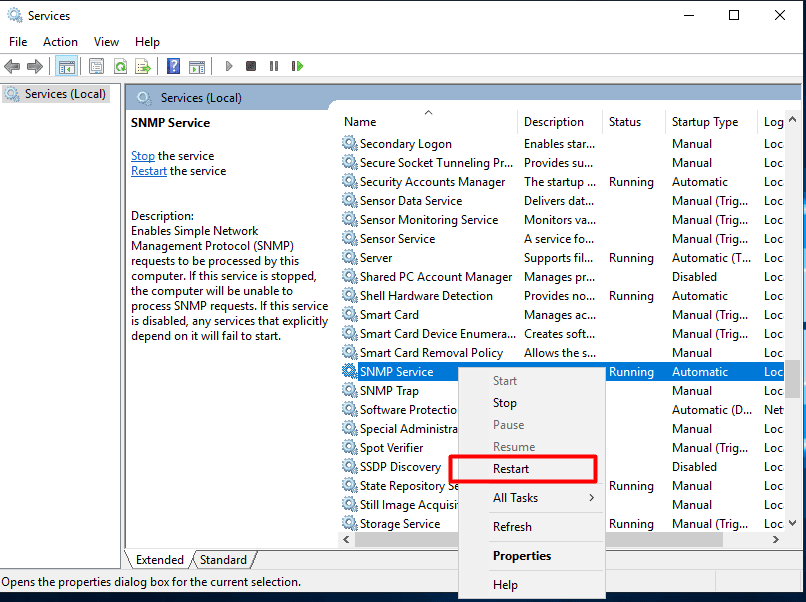Open the Help menu in menu bar
This screenshot has height=602, width=806.
point(148,42)
